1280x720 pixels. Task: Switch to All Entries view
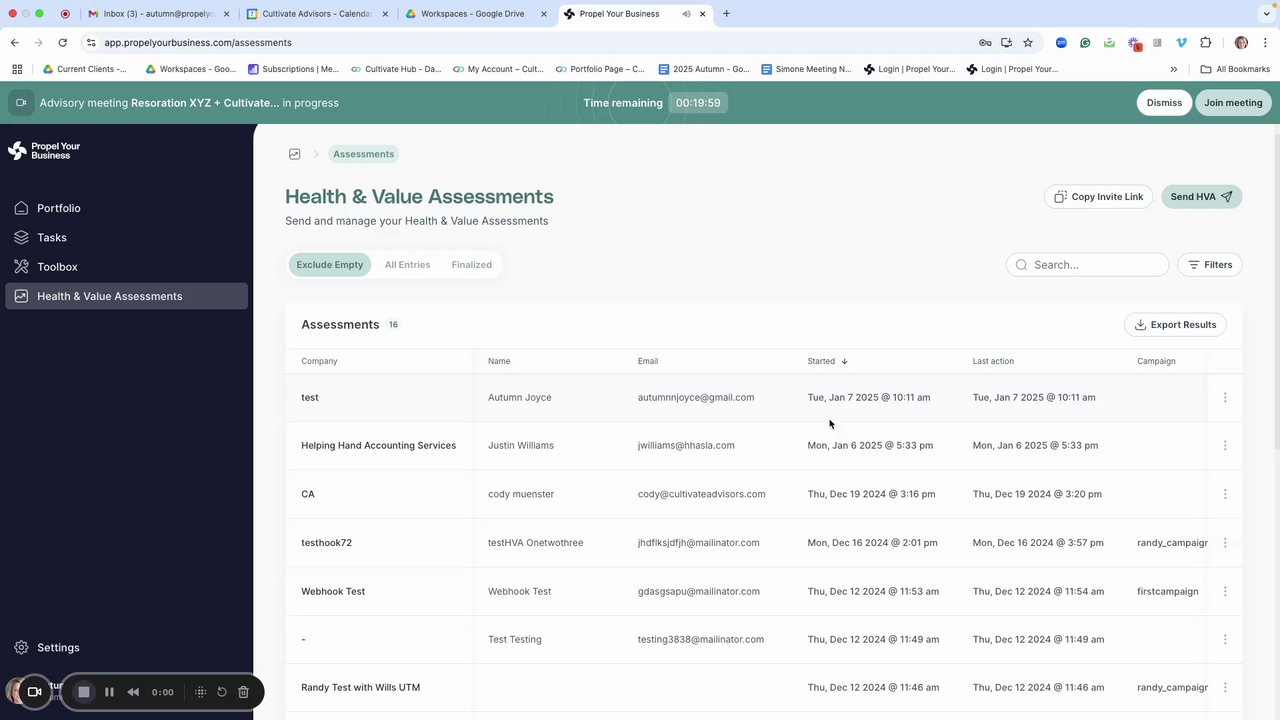(x=407, y=265)
